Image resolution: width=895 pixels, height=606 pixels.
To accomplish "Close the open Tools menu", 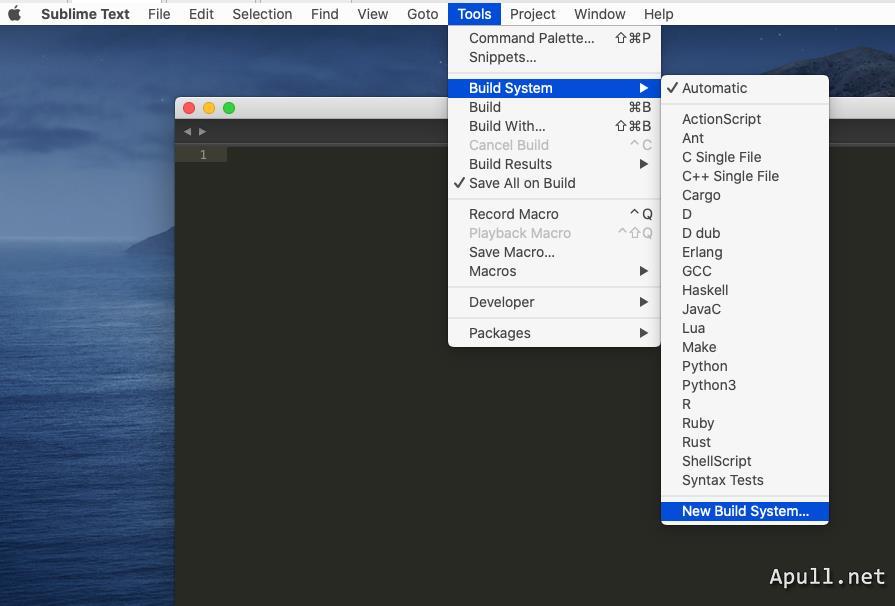I will point(474,14).
